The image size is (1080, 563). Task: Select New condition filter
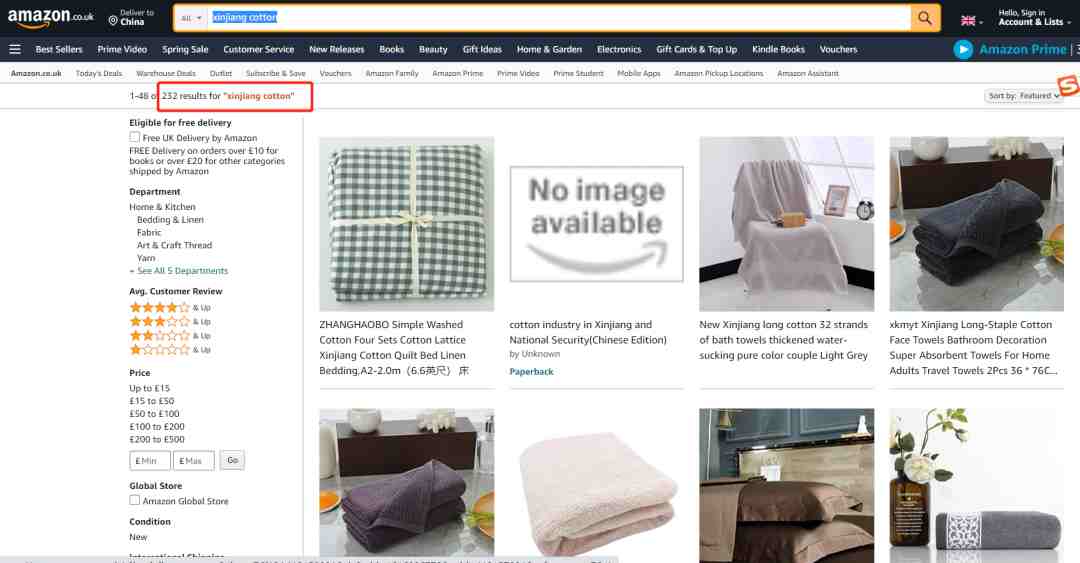coord(138,537)
